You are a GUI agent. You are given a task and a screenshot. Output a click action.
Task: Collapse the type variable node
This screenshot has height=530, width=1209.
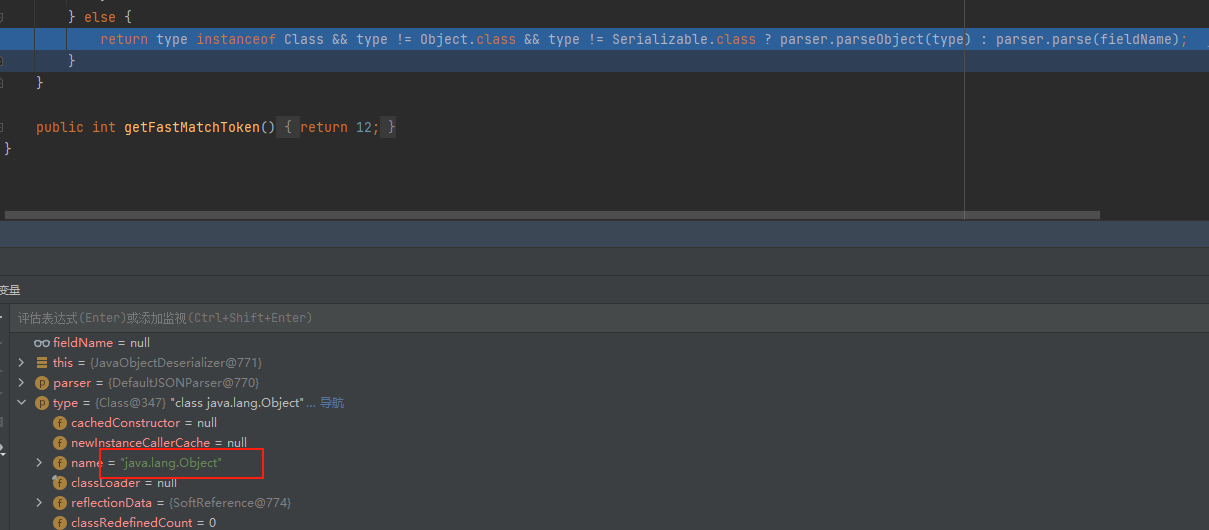point(21,403)
